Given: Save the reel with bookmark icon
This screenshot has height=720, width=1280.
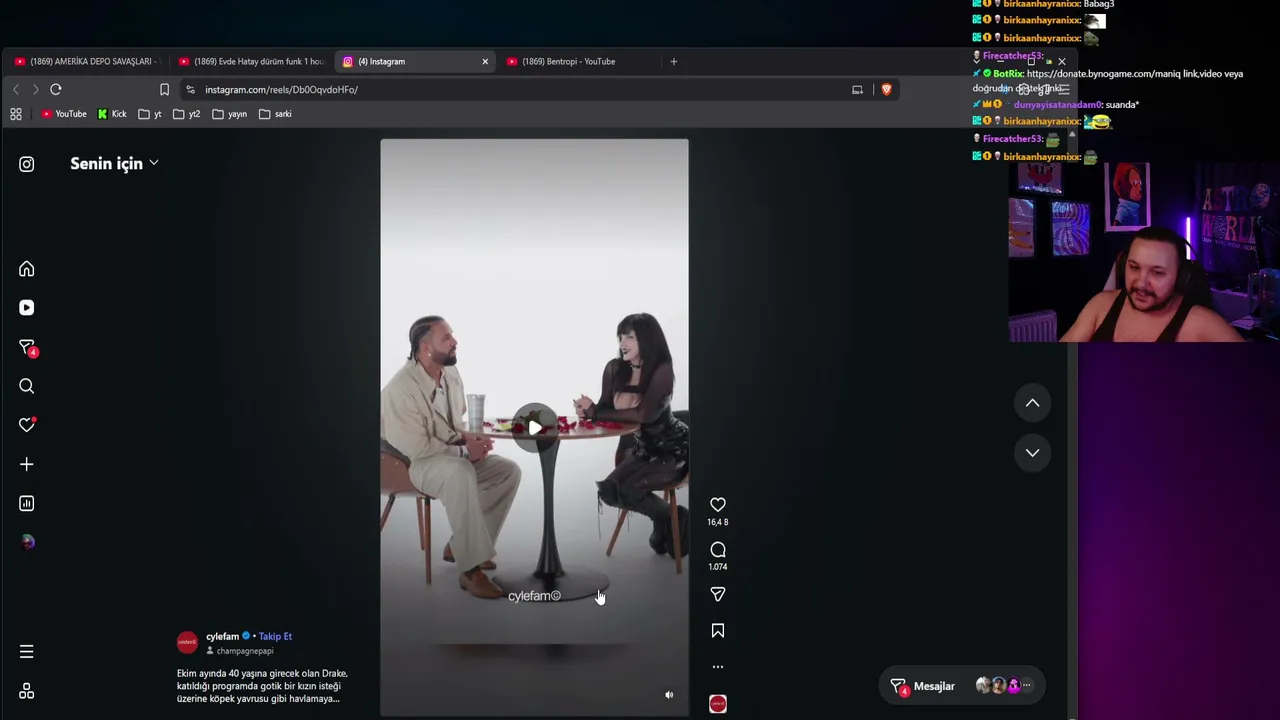Looking at the screenshot, I should click(x=718, y=631).
